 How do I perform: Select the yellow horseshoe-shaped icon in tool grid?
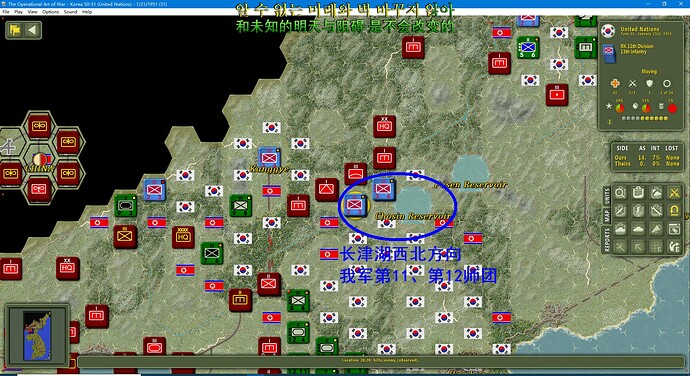pyautogui.click(x=674, y=211)
